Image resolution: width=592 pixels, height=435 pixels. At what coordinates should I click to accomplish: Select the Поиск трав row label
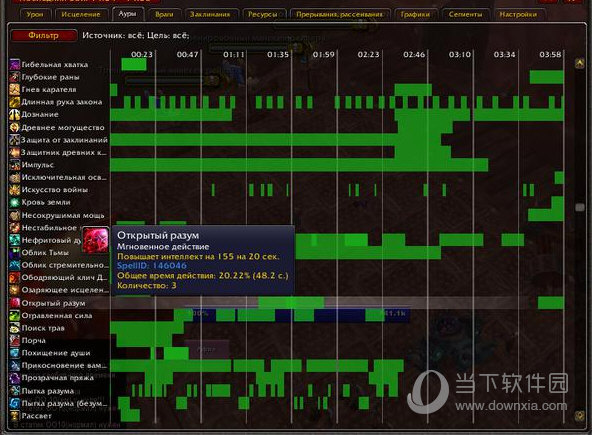pos(43,328)
